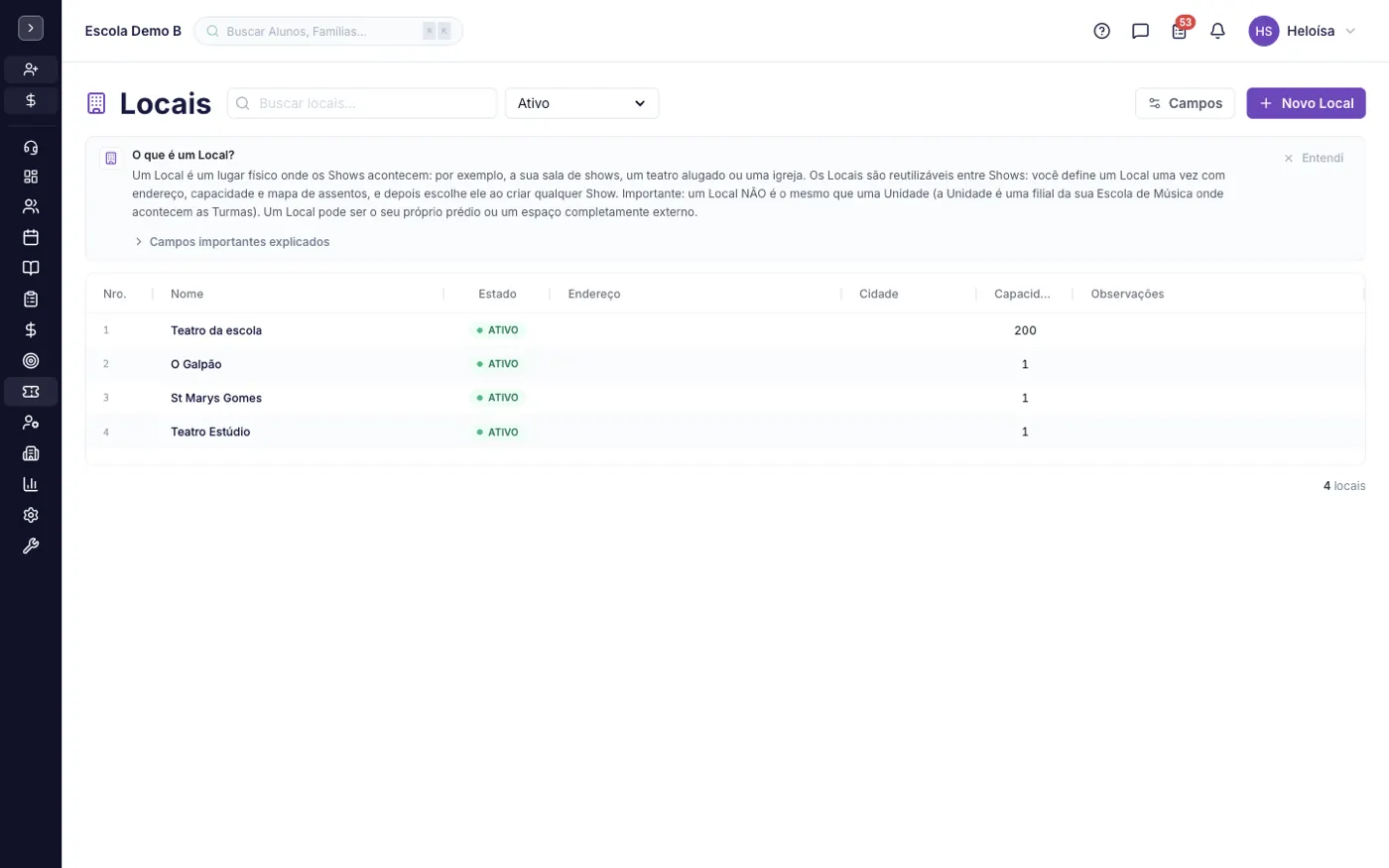Open the building sidebar icon
The height and width of the screenshot is (868, 1389).
click(x=31, y=453)
